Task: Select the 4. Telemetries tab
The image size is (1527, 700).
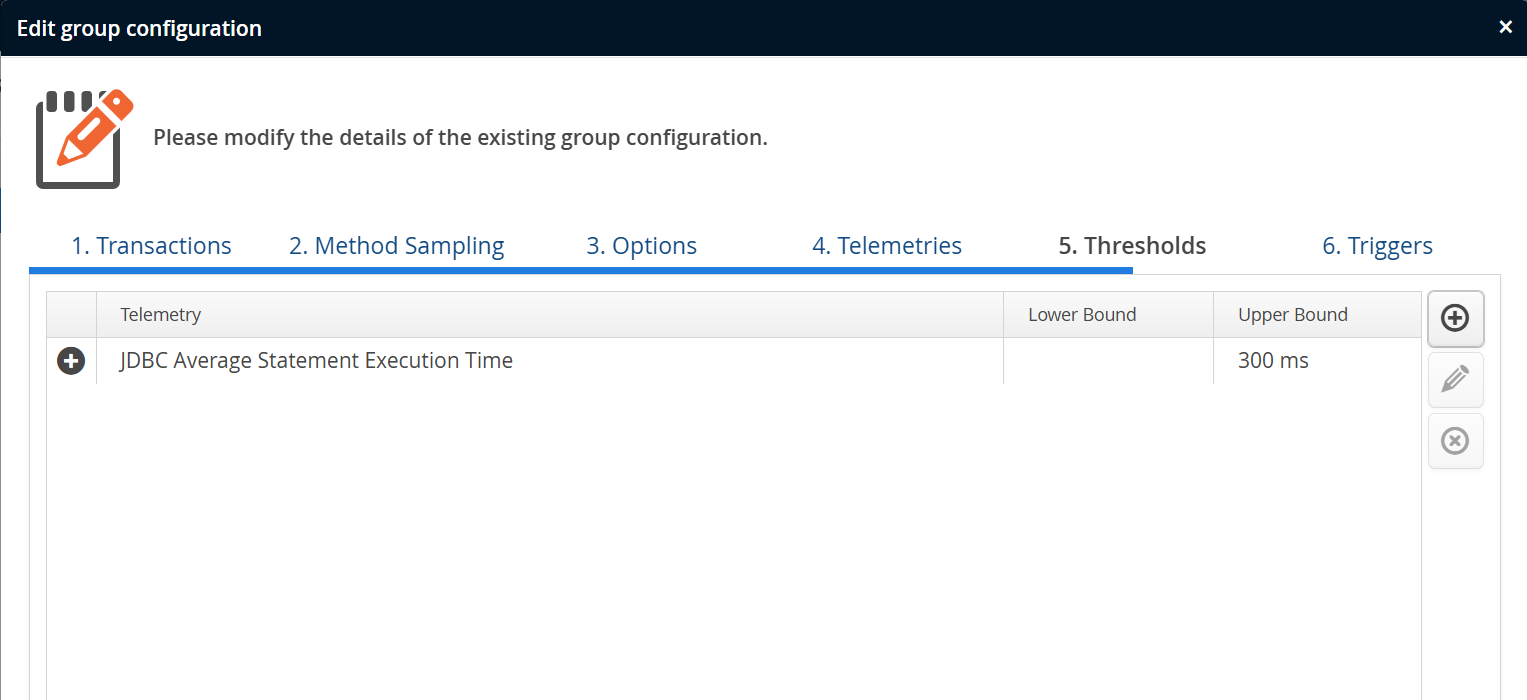Action: pos(886,246)
